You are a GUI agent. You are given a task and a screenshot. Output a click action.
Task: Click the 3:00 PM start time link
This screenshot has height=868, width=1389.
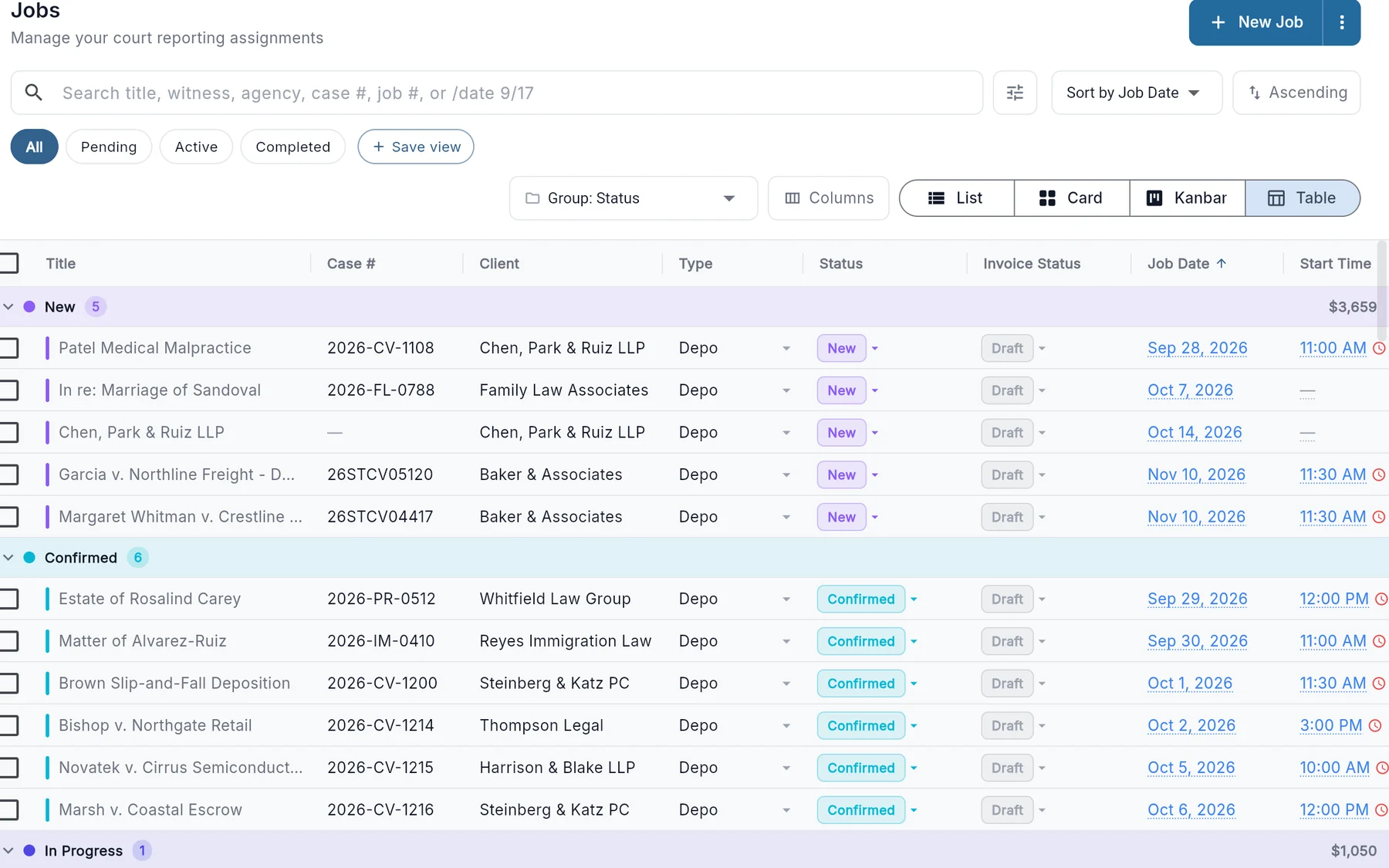tap(1331, 725)
